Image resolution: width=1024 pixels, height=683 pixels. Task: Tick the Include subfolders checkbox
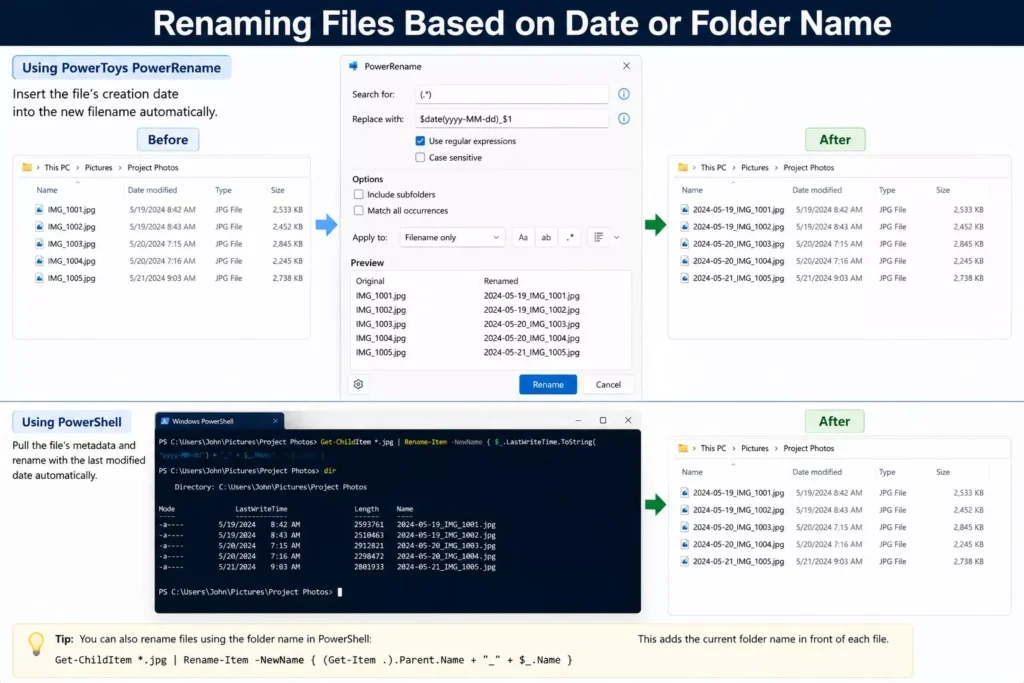point(359,194)
